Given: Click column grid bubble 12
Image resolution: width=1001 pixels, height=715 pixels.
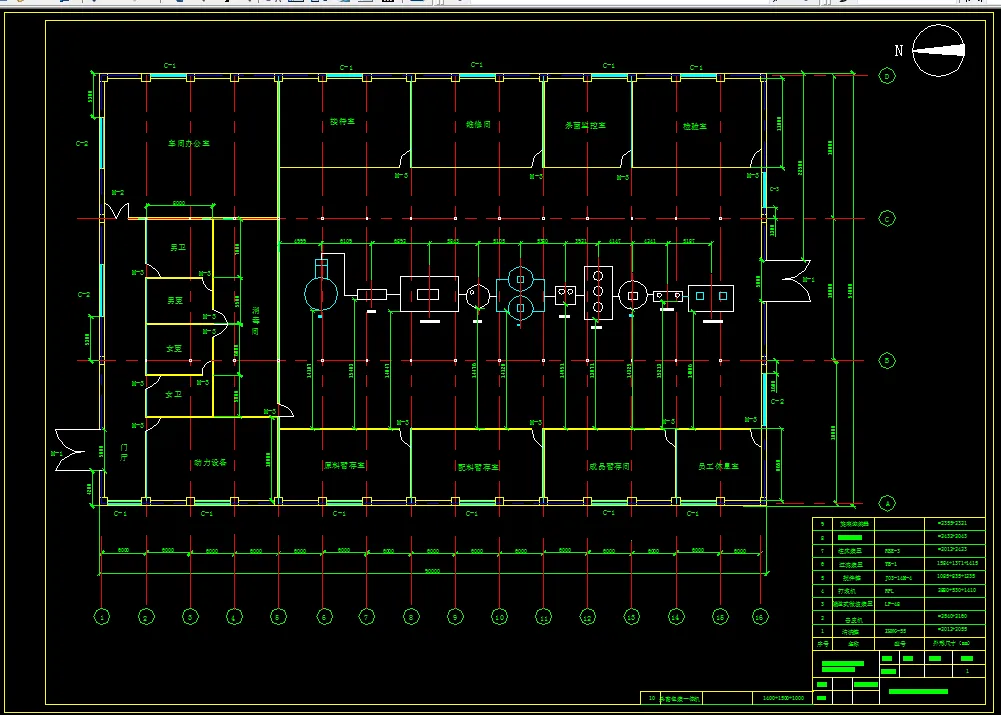Looking at the screenshot, I should pyautogui.click(x=587, y=617).
